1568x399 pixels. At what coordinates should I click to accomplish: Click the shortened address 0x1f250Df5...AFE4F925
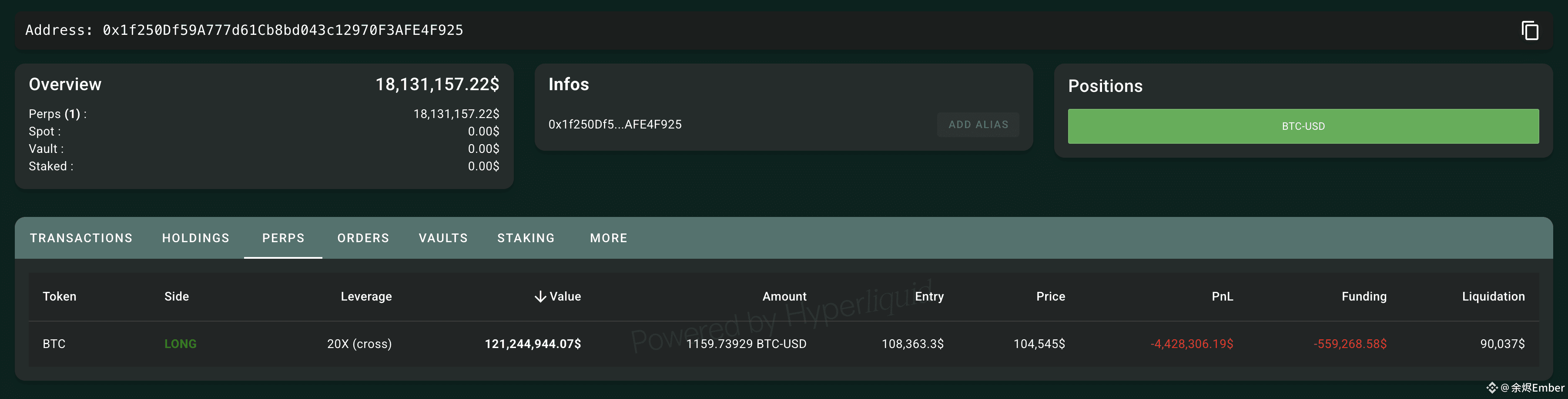coord(615,124)
